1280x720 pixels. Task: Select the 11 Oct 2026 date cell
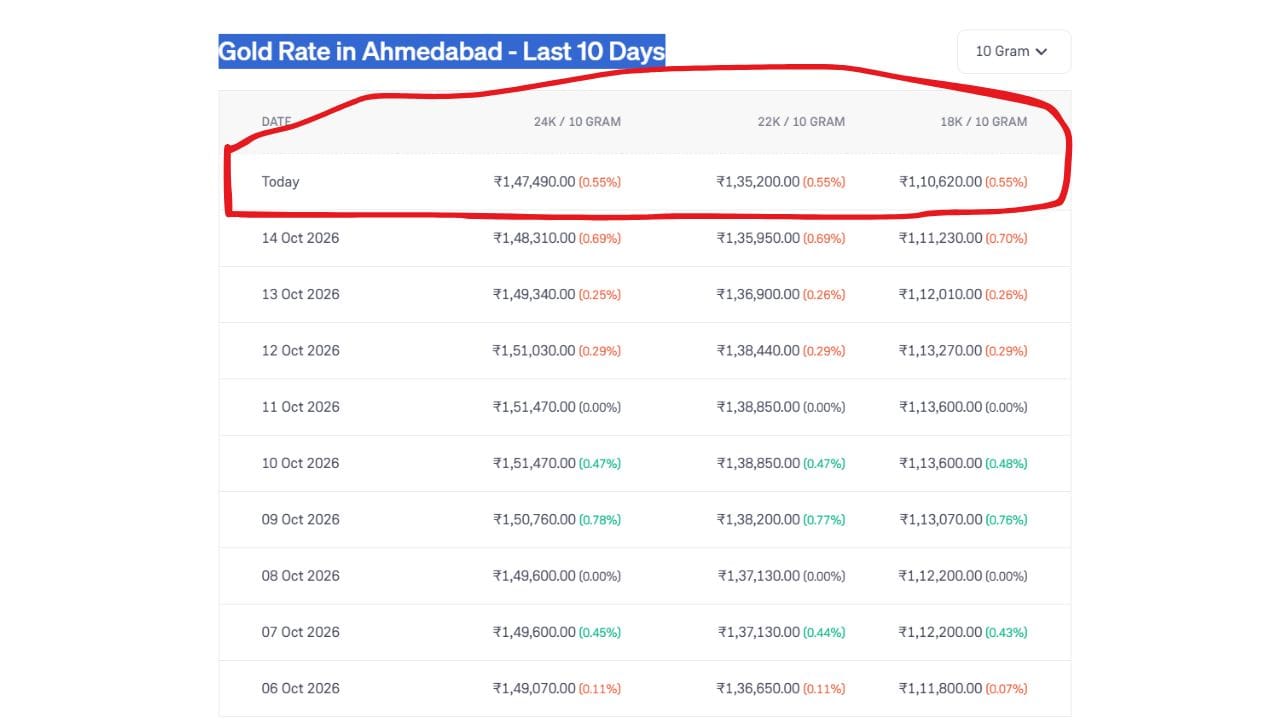[301, 407]
